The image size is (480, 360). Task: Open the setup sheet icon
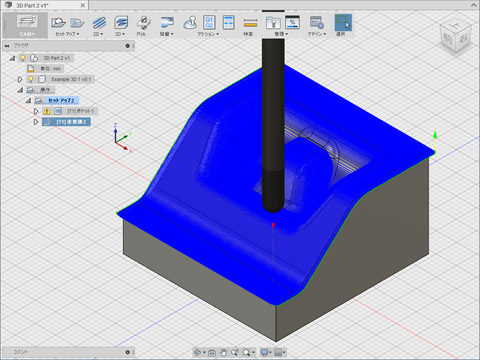[228, 23]
